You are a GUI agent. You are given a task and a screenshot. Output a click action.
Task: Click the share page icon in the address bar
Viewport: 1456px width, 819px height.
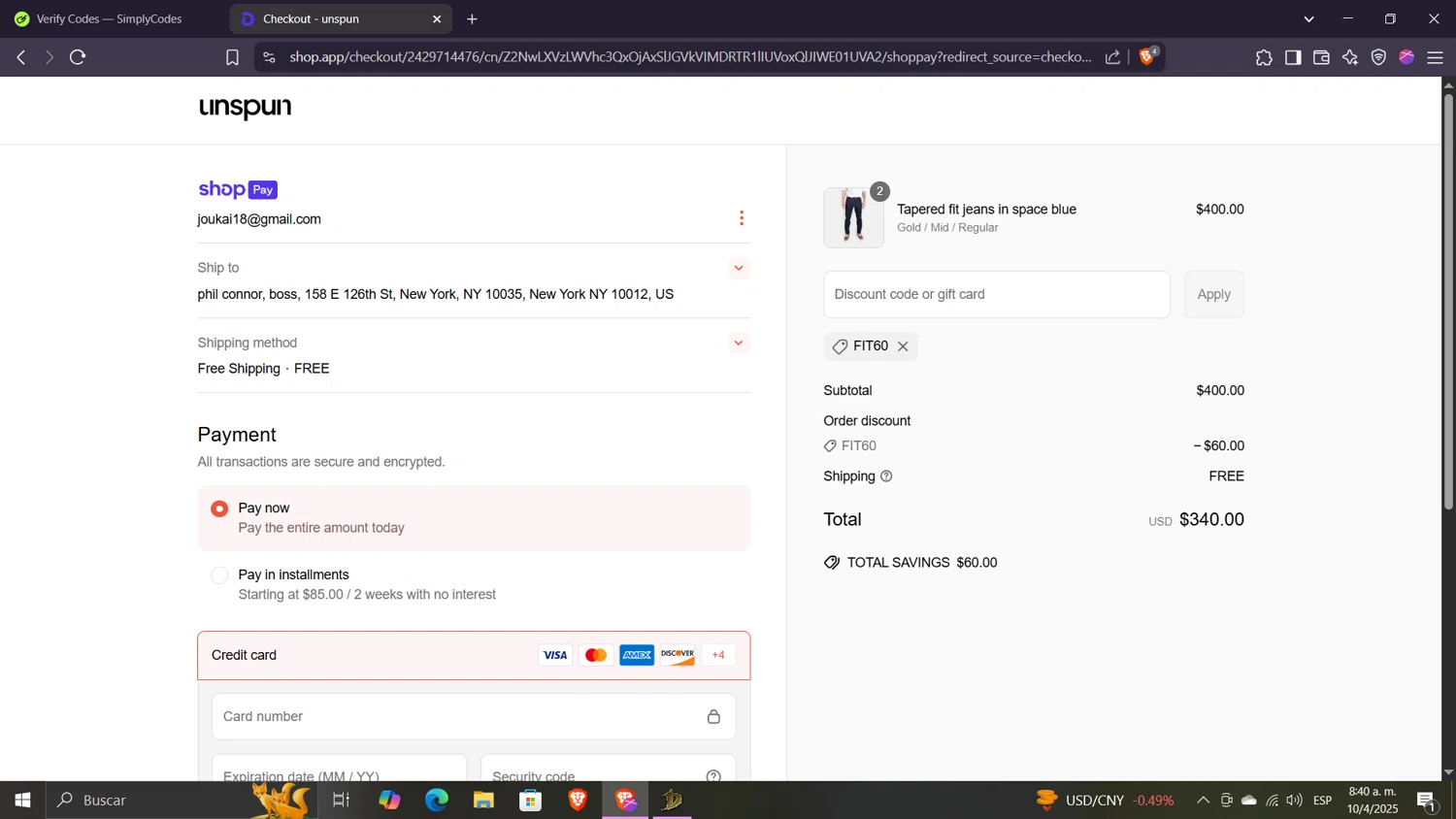(1113, 57)
